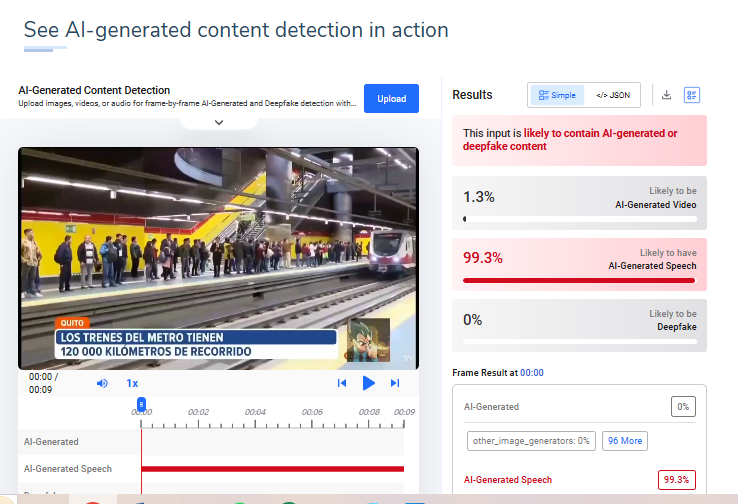The height and width of the screenshot is (504, 738).
Task: Click the Upload button
Action: 391,98
